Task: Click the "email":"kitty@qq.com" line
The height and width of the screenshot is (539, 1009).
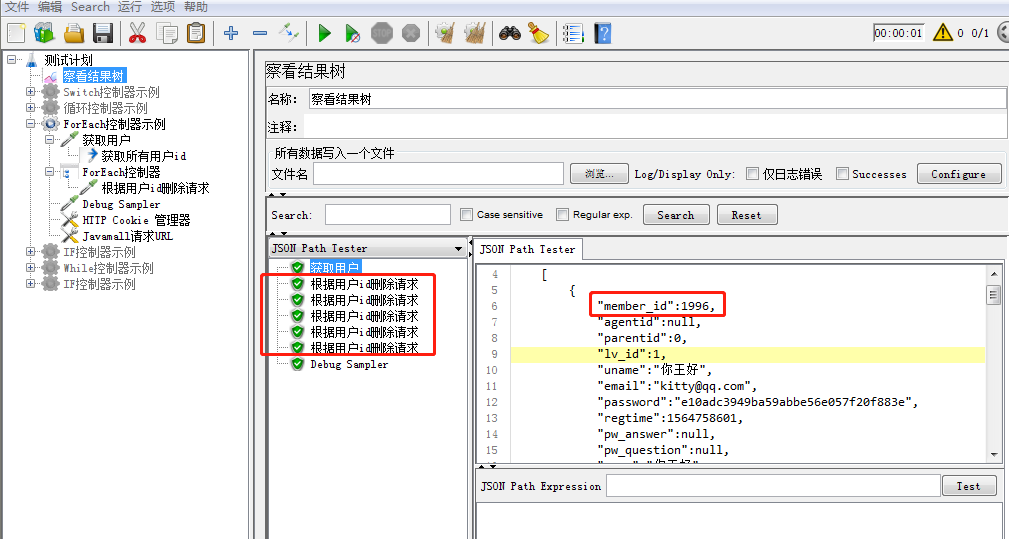Action: [x=677, y=386]
